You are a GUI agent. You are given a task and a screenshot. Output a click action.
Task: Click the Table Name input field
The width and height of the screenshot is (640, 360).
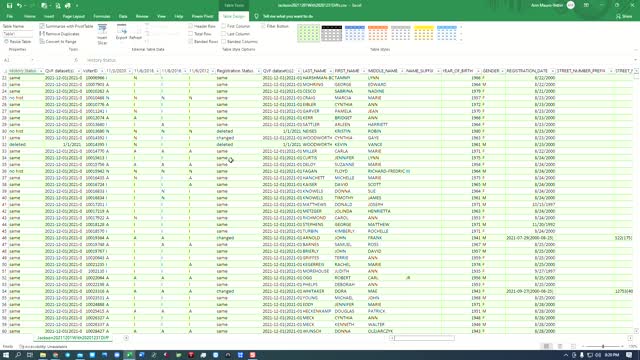tap(18, 34)
